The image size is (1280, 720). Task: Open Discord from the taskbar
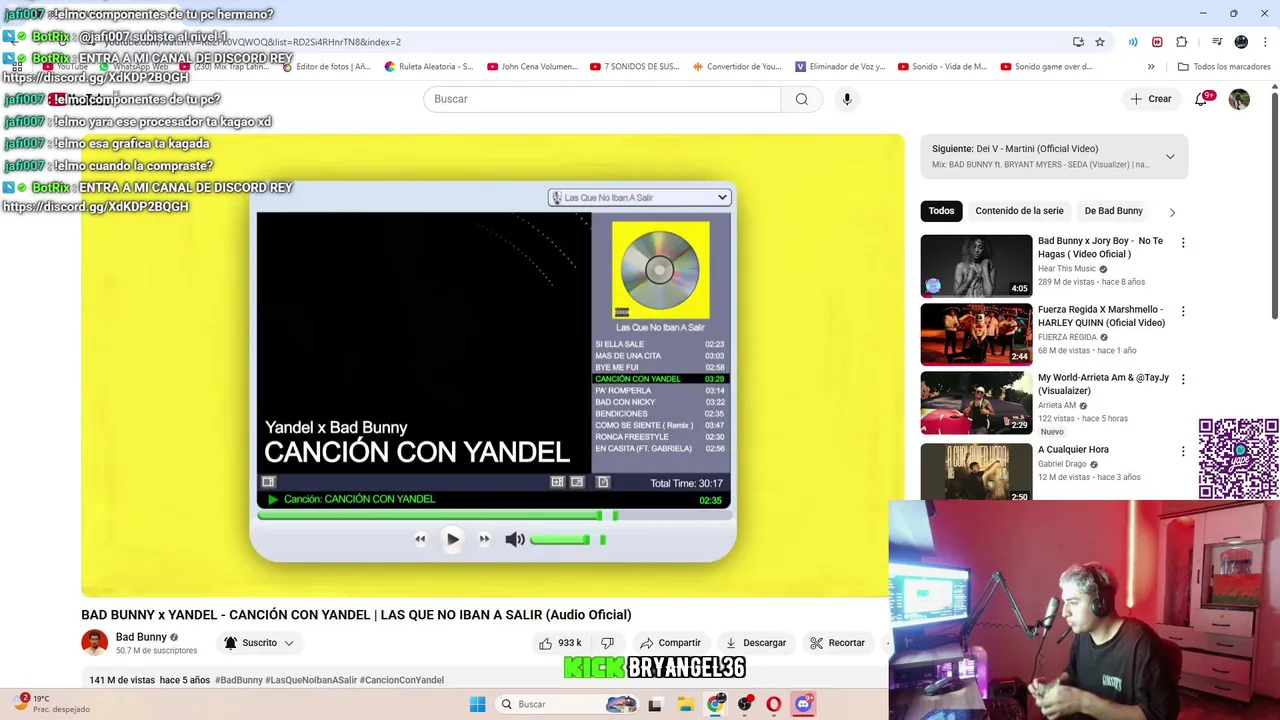click(803, 704)
